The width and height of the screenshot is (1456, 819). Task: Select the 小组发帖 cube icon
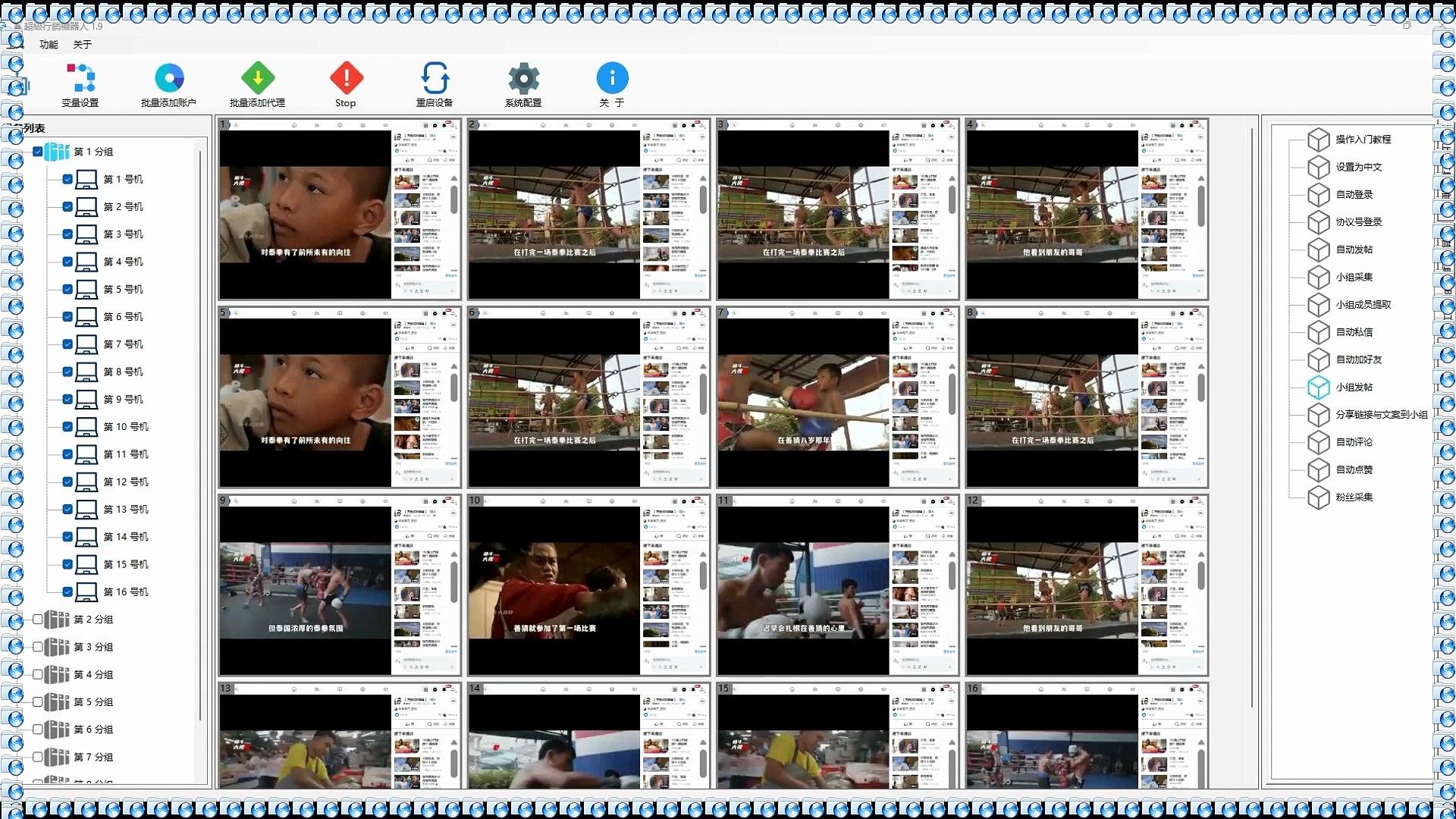click(x=1319, y=388)
